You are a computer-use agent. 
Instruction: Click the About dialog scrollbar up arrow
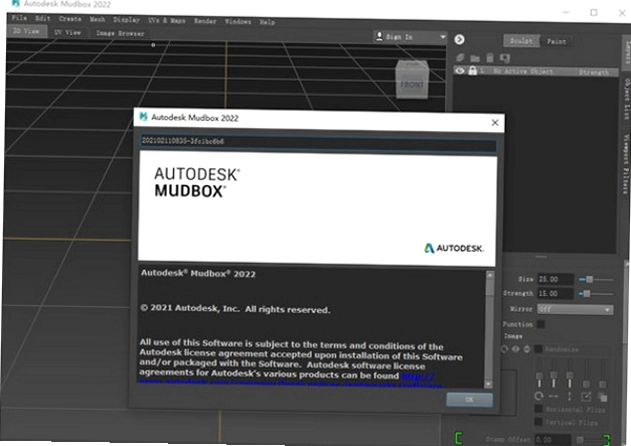pos(490,275)
